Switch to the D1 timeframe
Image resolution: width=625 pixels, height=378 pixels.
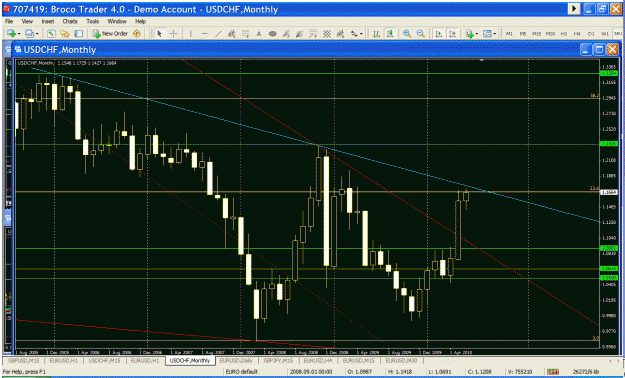point(591,34)
